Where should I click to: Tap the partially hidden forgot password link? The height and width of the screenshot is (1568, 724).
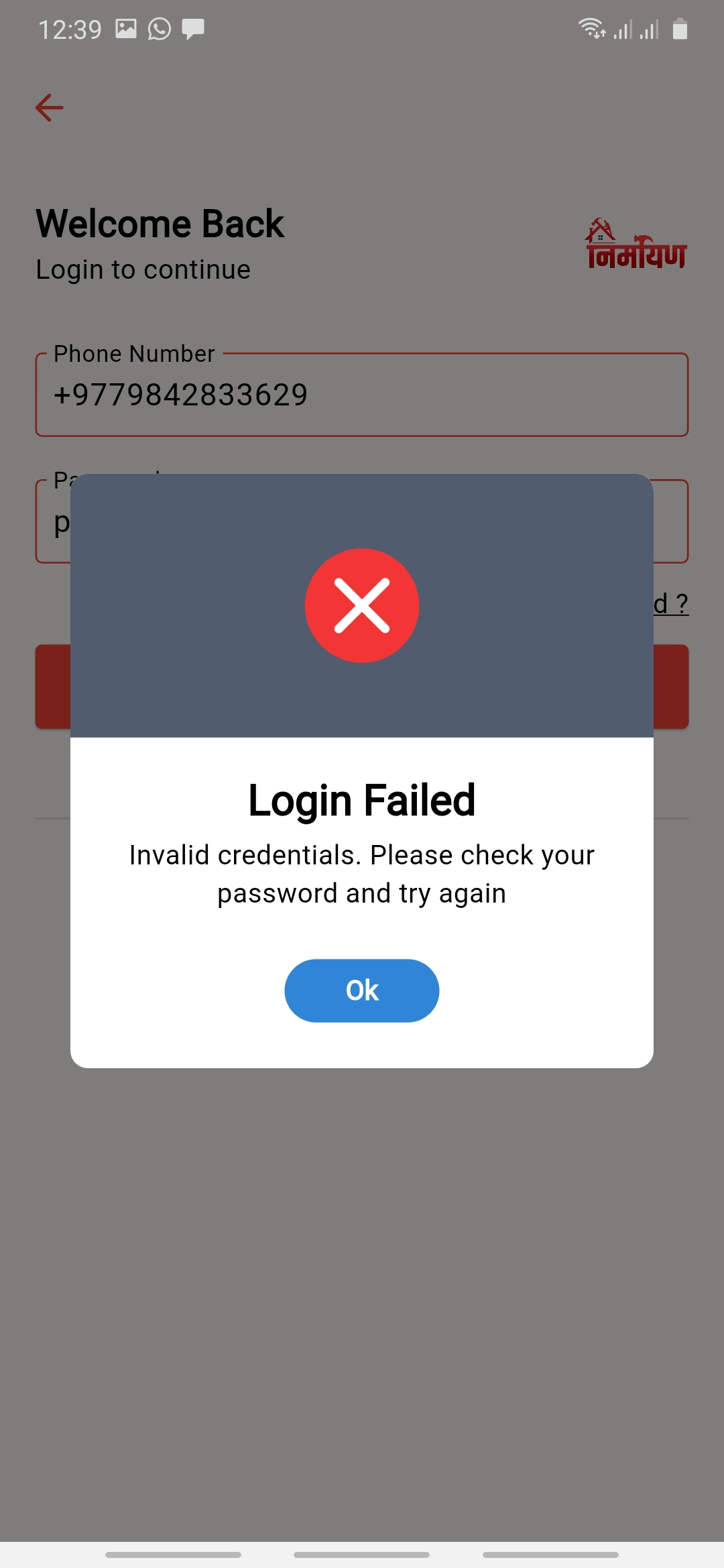click(671, 603)
